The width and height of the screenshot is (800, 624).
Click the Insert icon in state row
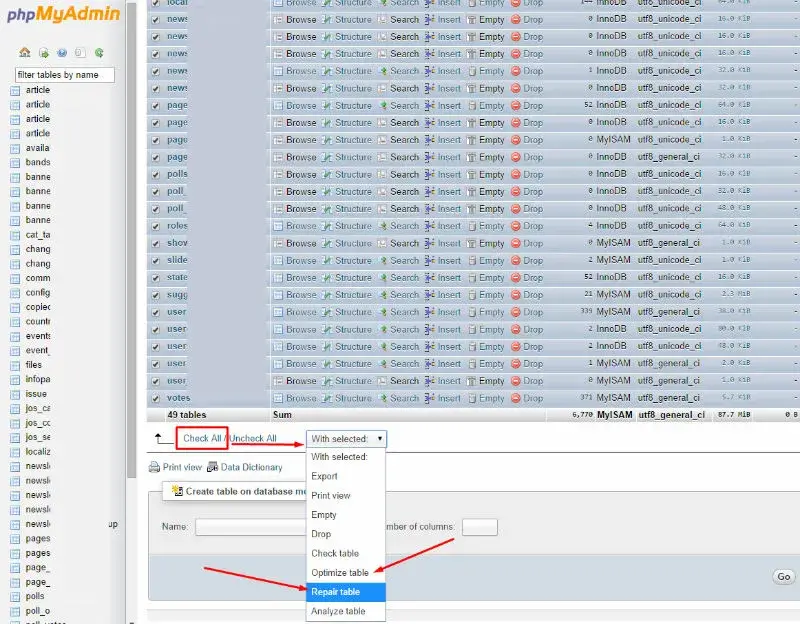430,278
